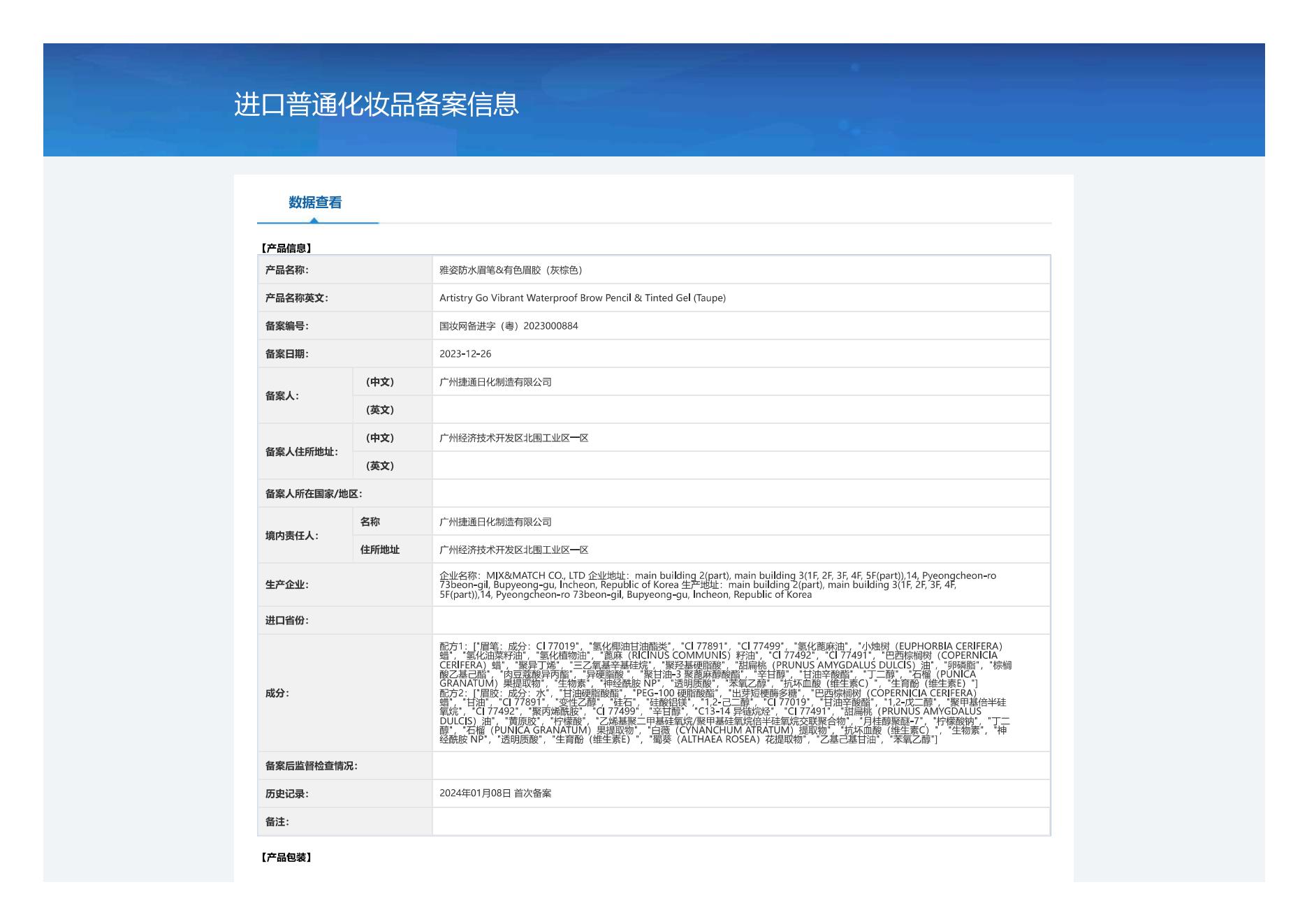Select 广州捷通日化制造有限公司 in 境内责任人 名称 row
Image resolution: width=1307 pixels, height=924 pixels.
click(495, 522)
